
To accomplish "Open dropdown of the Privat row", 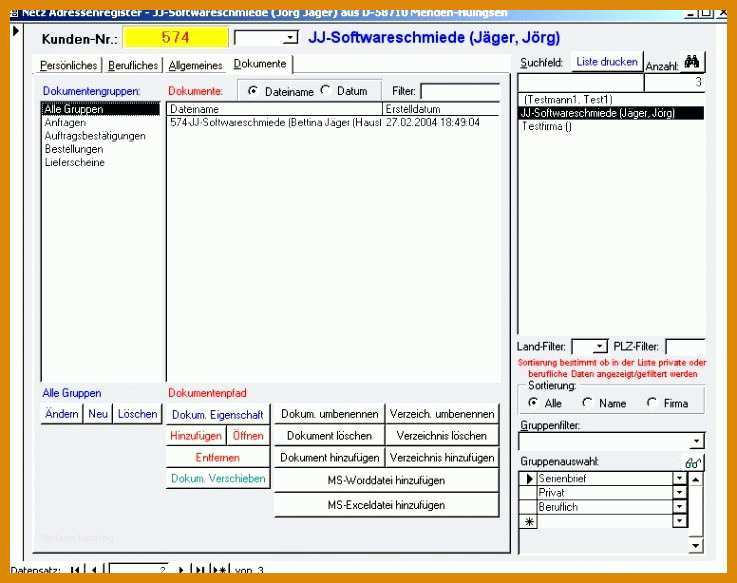I will pyautogui.click(x=680, y=493).
